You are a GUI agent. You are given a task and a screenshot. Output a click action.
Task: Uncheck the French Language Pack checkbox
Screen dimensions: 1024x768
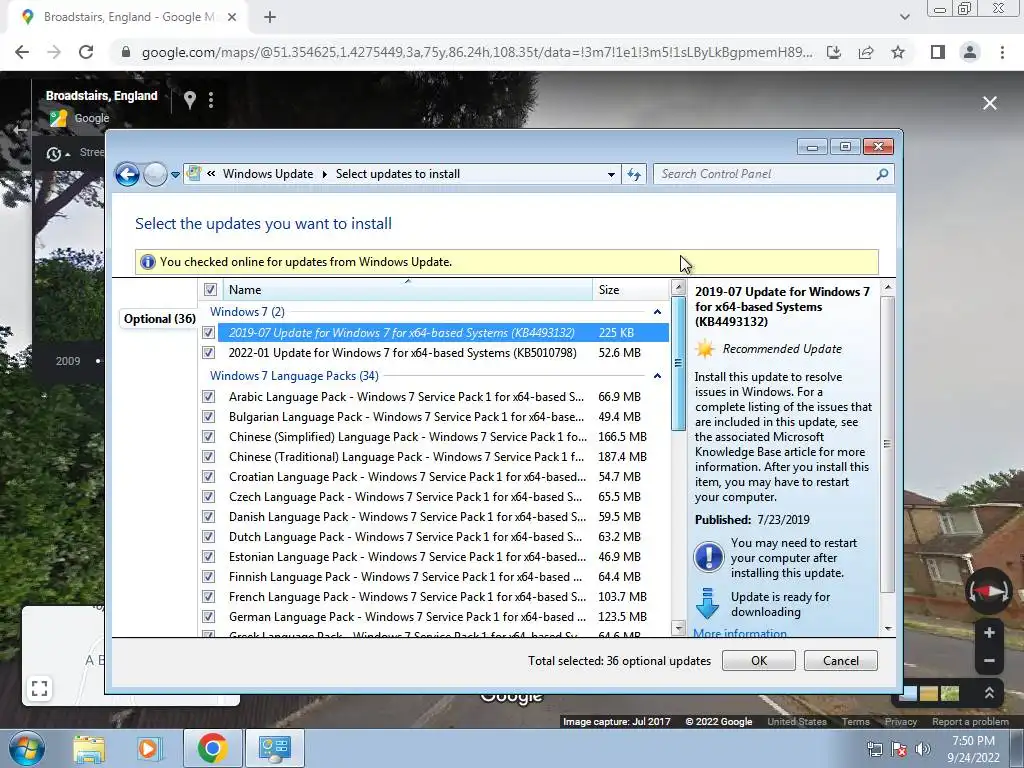(x=208, y=596)
